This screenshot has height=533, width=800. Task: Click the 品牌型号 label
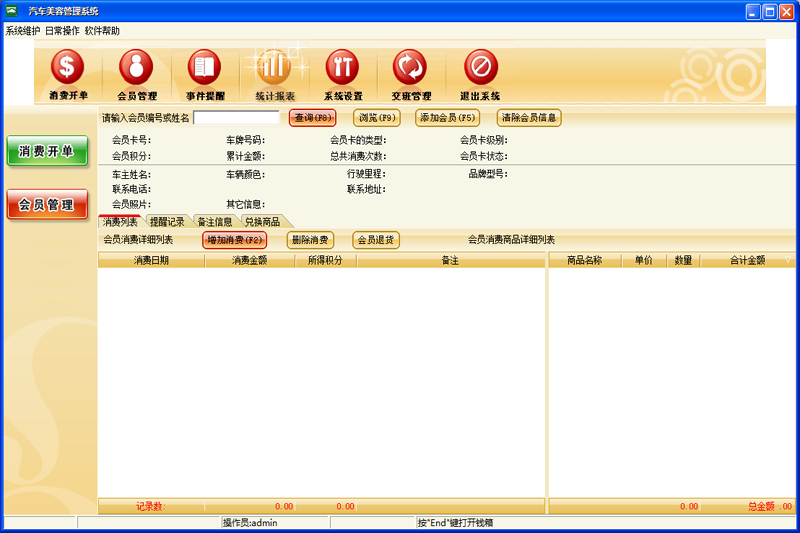(488, 174)
